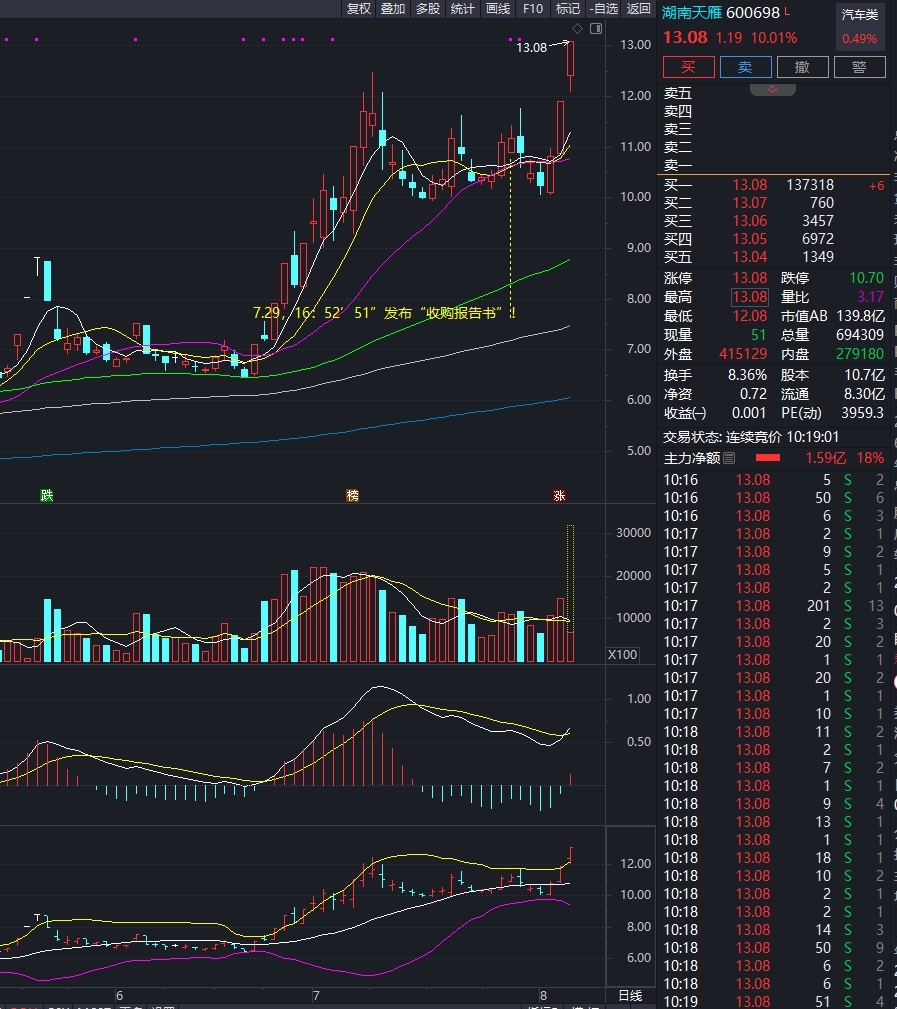This screenshot has height=1009, width=897.
Task: Click the 总量 value 694309
Action: [x=860, y=335]
